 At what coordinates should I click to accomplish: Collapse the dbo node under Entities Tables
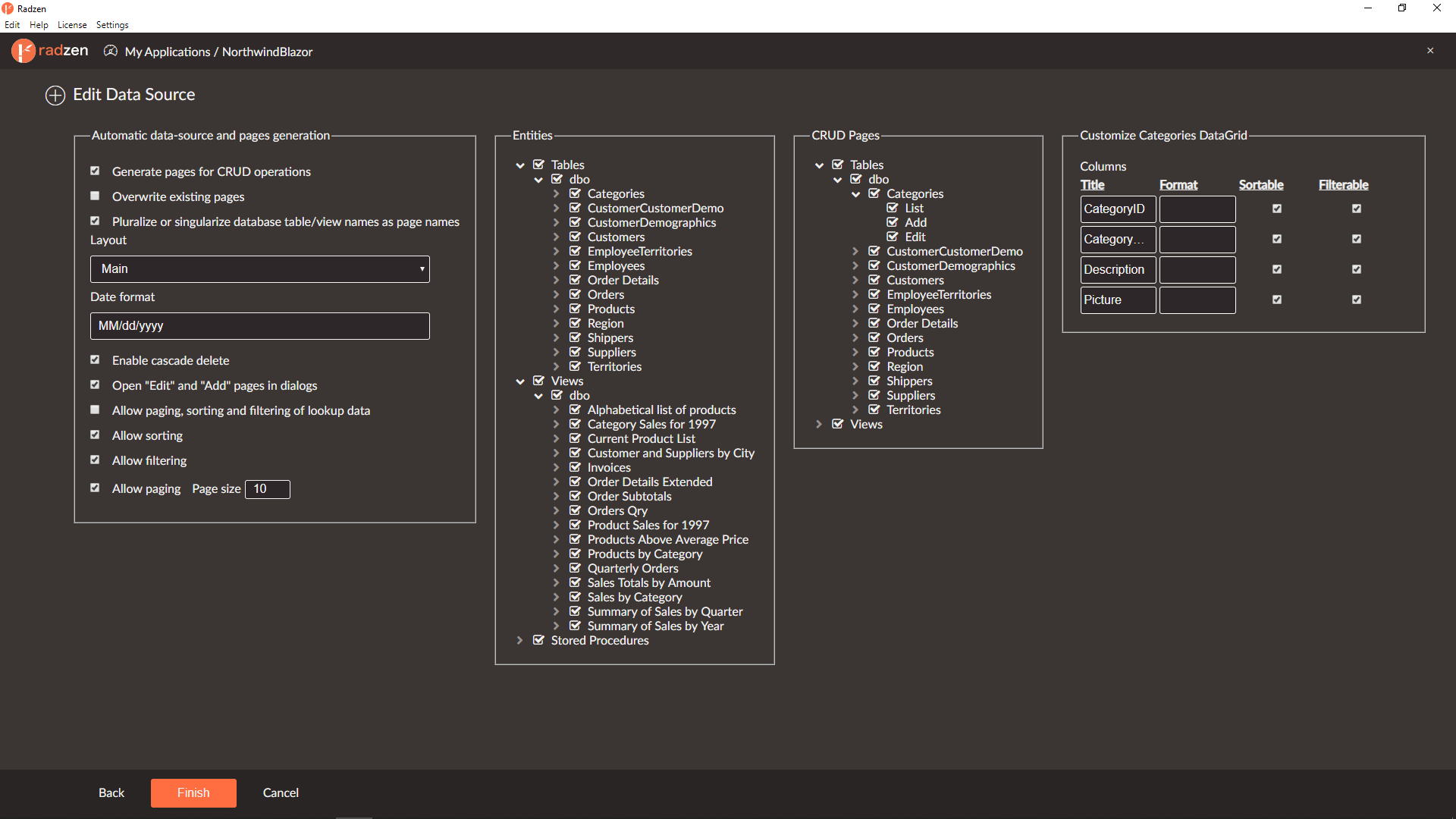[x=538, y=180]
